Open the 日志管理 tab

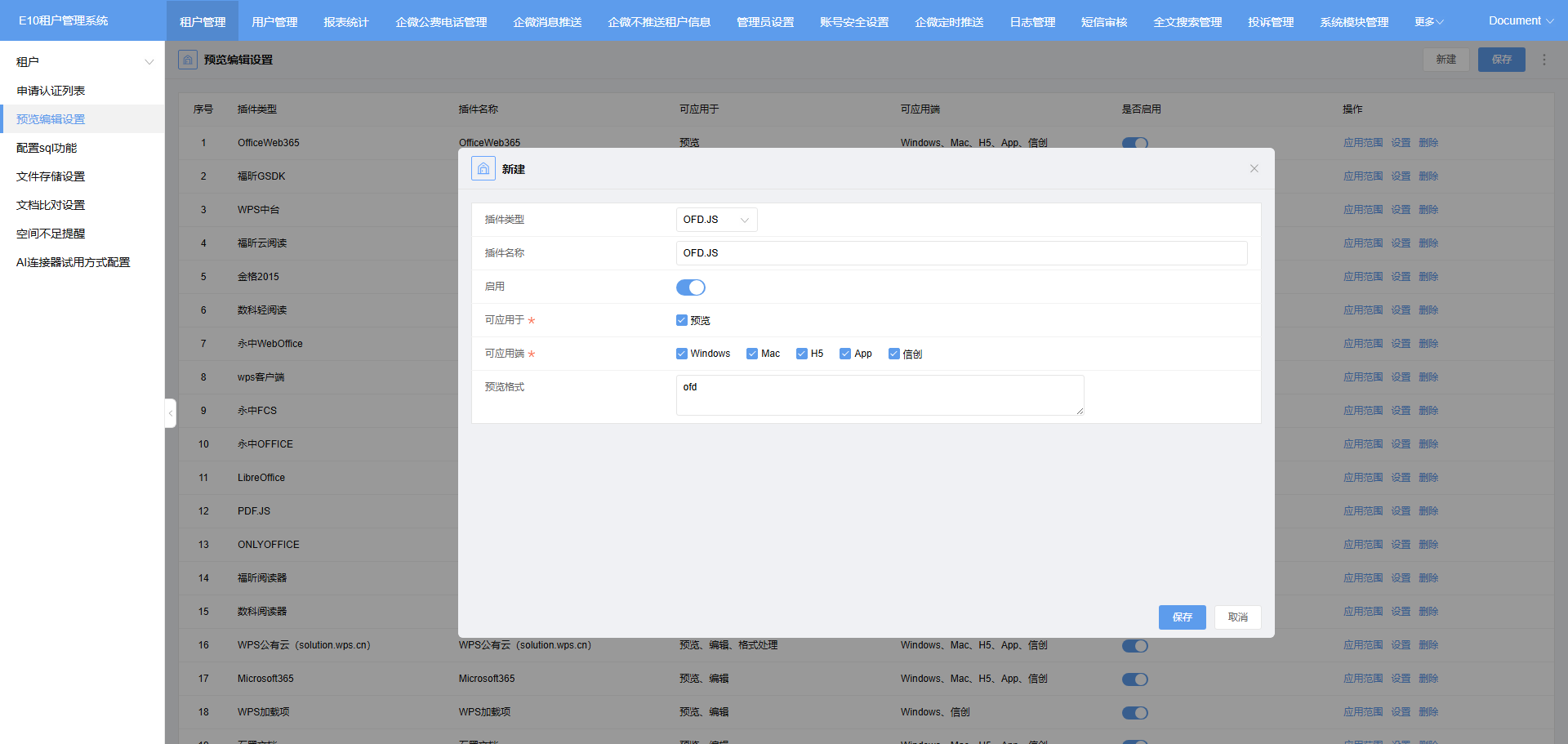(1032, 22)
